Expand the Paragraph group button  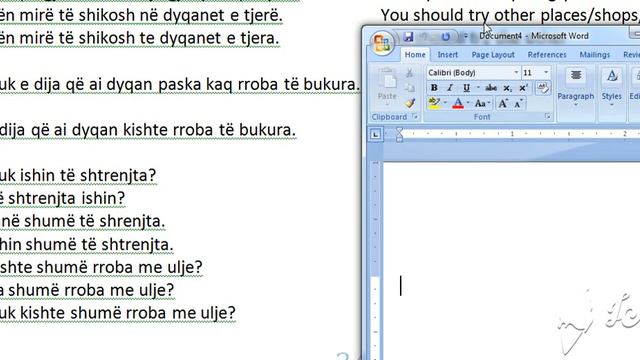tap(576, 88)
